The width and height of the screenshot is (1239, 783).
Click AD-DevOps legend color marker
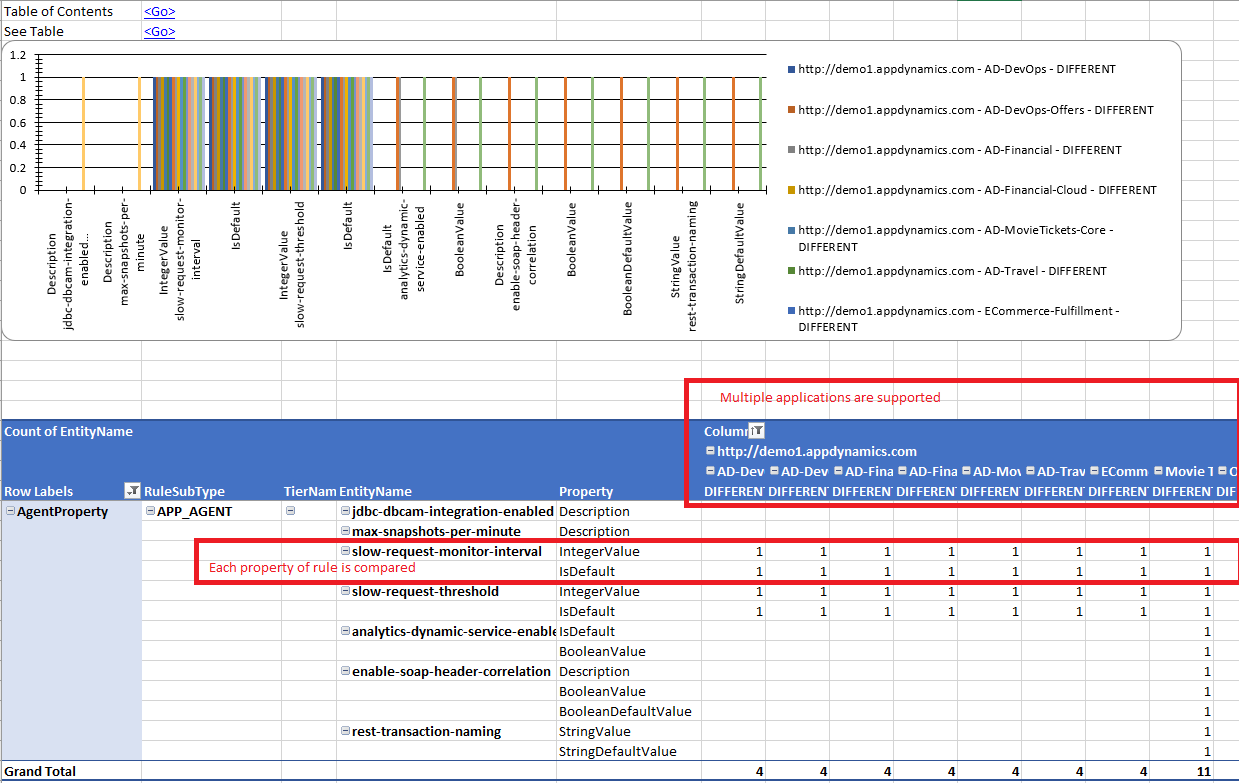click(x=791, y=70)
